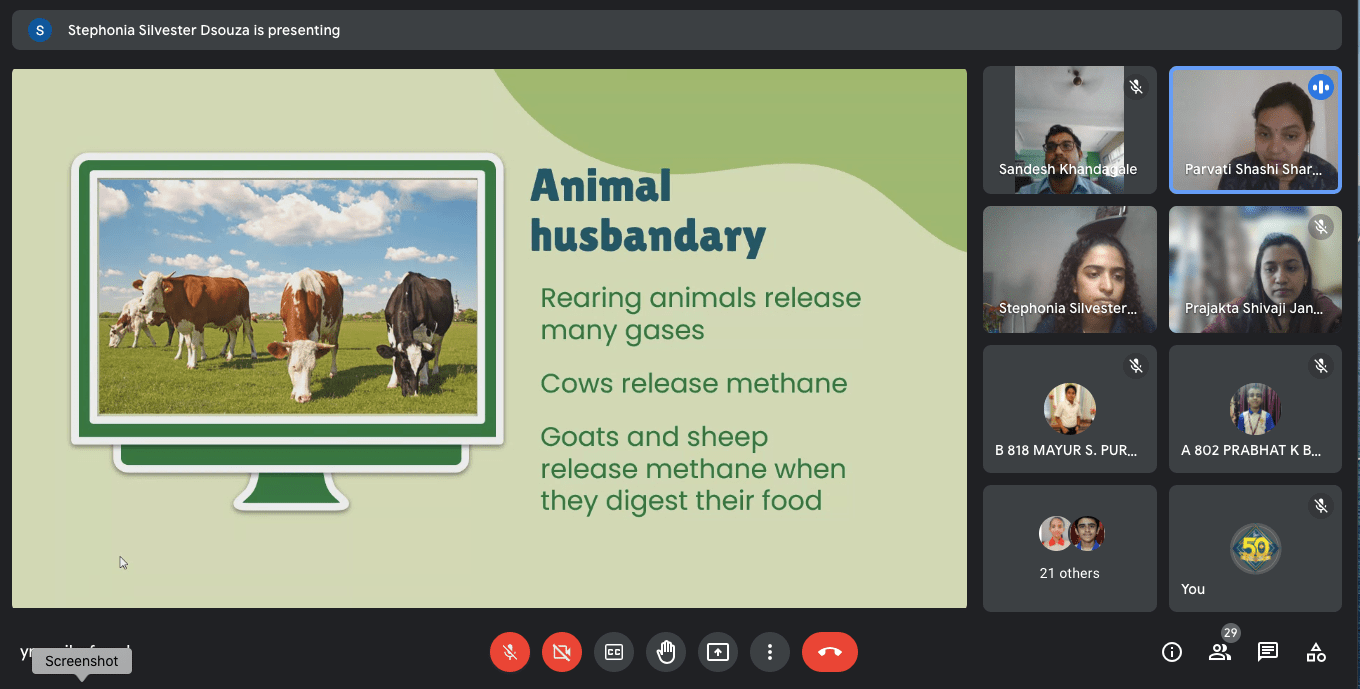The image size is (1360, 689).
Task: Turn on the camera button
Action: [x=562, y=652]
